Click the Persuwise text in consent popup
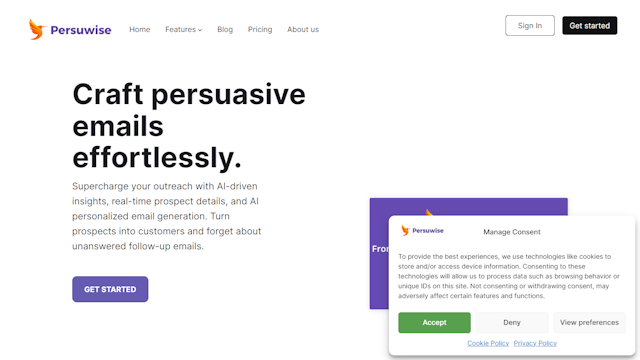 pos(428,231)
